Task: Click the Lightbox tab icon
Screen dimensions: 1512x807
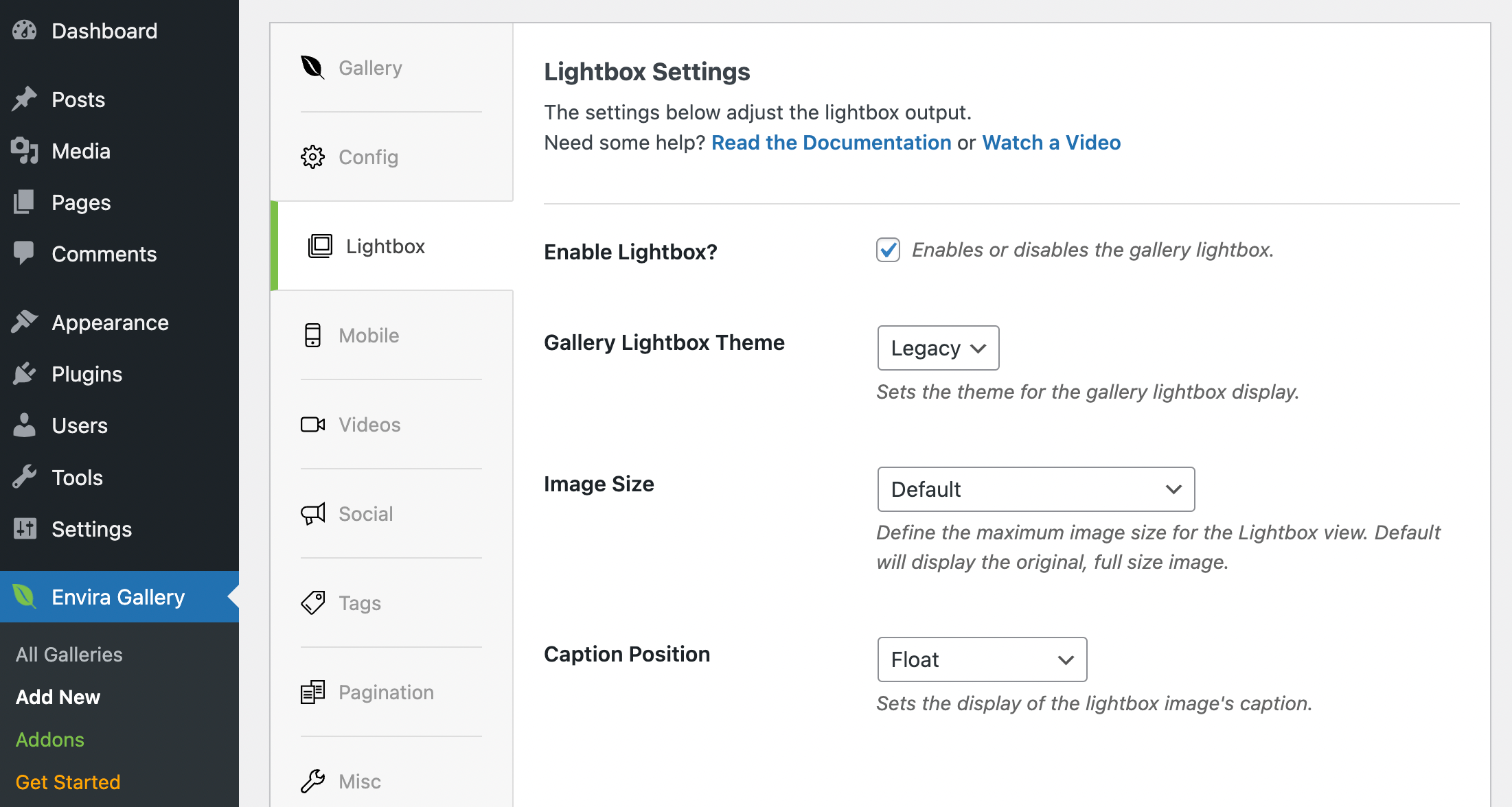Action: [x=320, y=246]
